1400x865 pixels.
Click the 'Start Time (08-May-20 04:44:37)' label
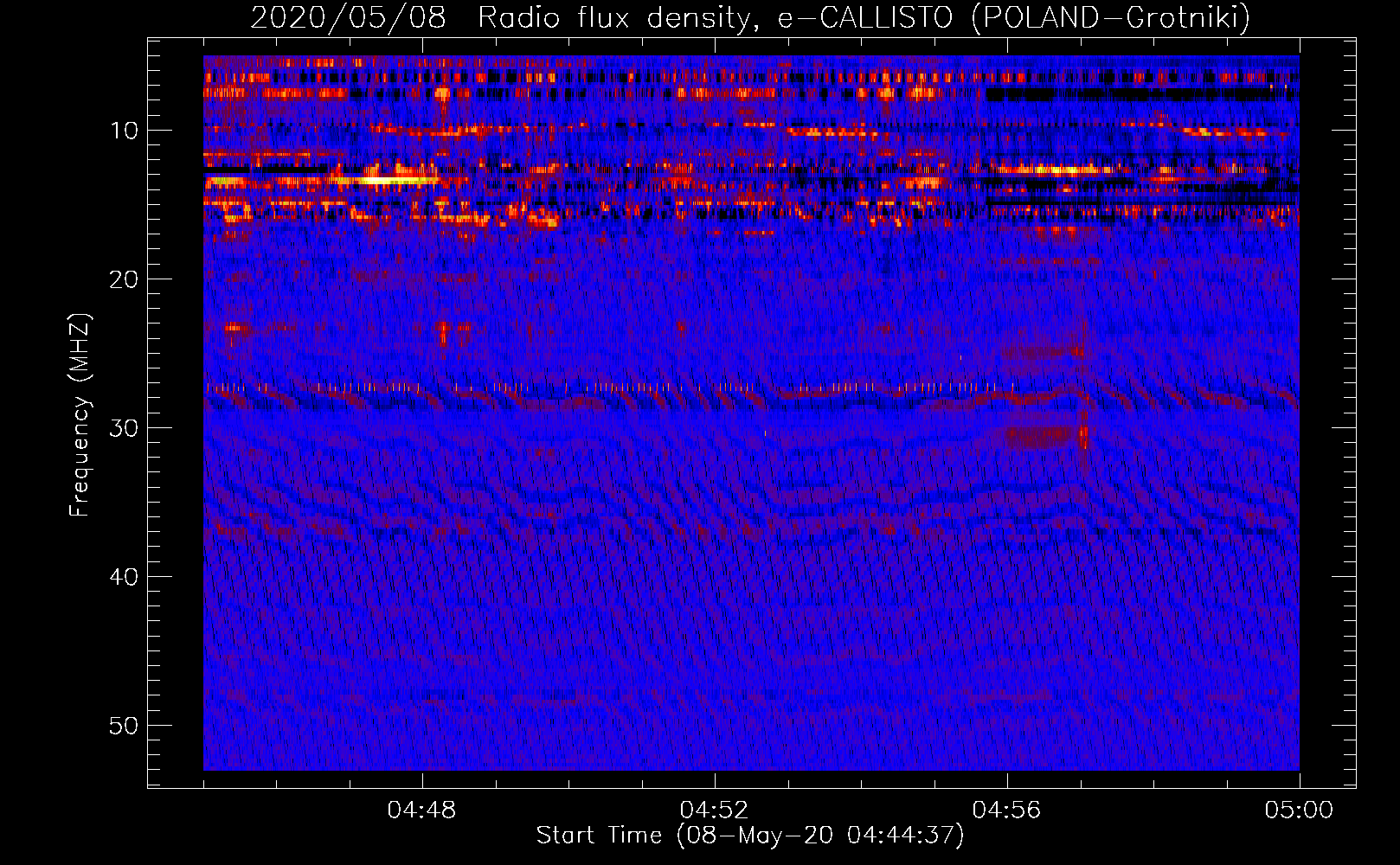click(750, 836)
